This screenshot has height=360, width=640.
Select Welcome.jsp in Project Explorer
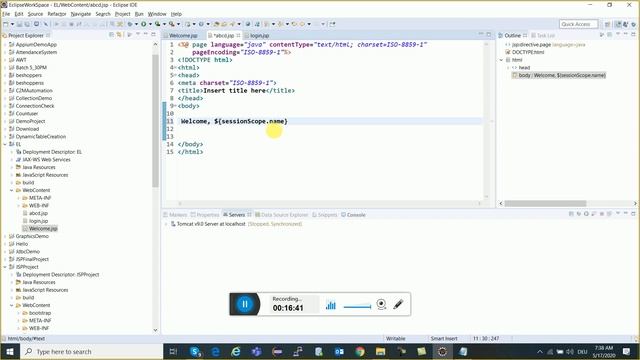click(40, 229)
